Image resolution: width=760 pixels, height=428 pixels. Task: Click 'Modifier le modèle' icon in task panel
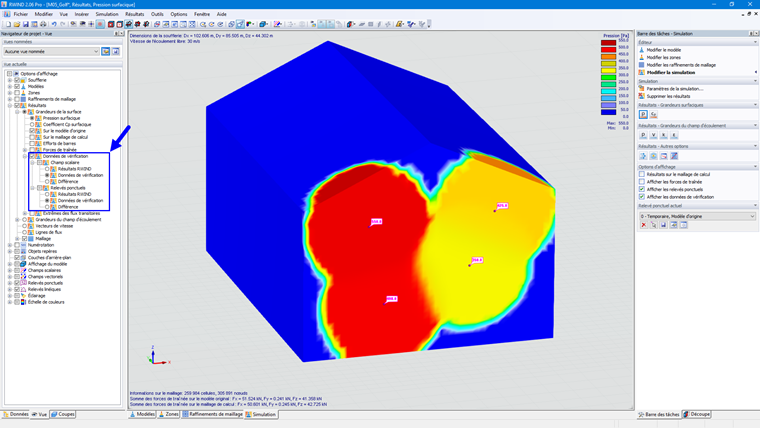coord(642,50)
